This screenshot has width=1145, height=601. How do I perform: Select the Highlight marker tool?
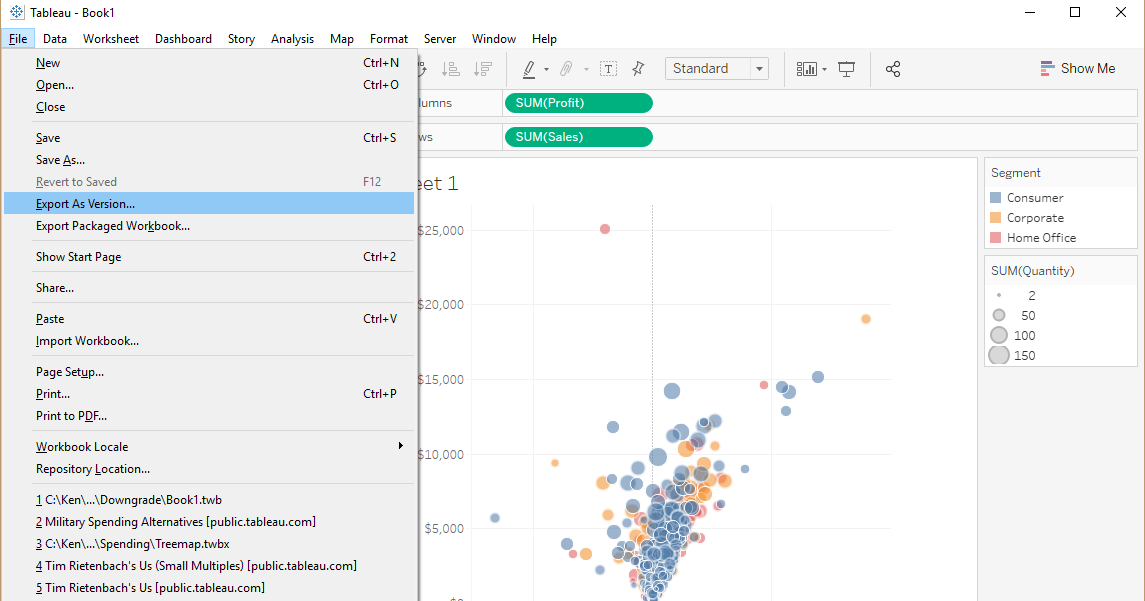click(x=531, y=69)
